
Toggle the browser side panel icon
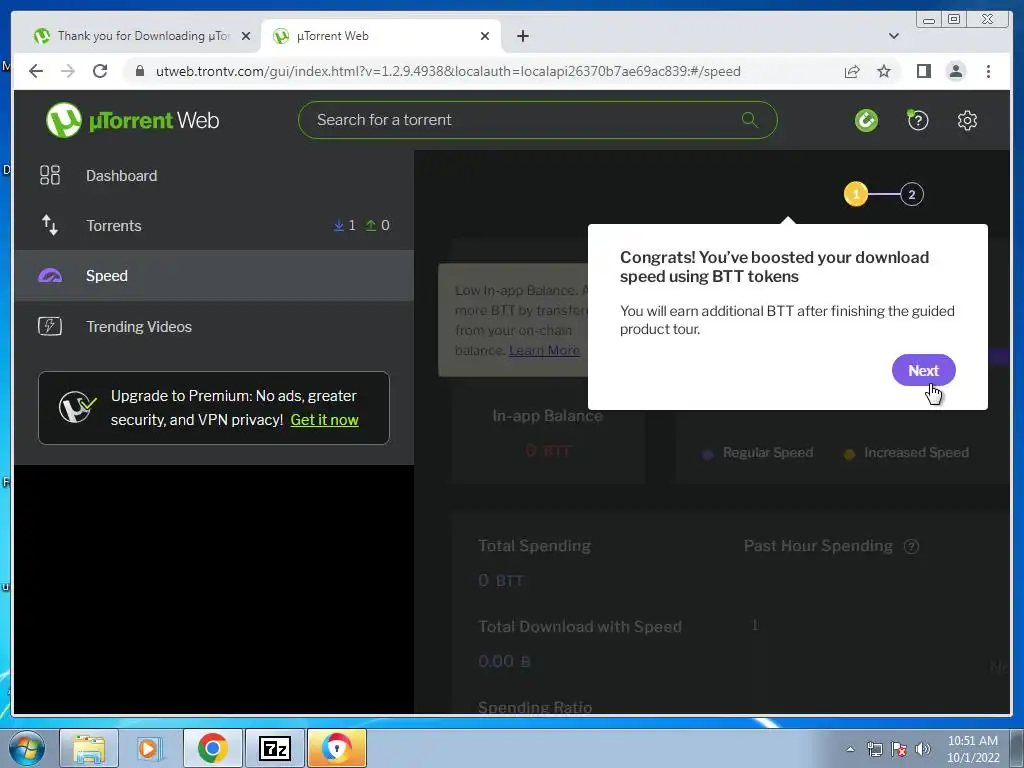(923, 71)
